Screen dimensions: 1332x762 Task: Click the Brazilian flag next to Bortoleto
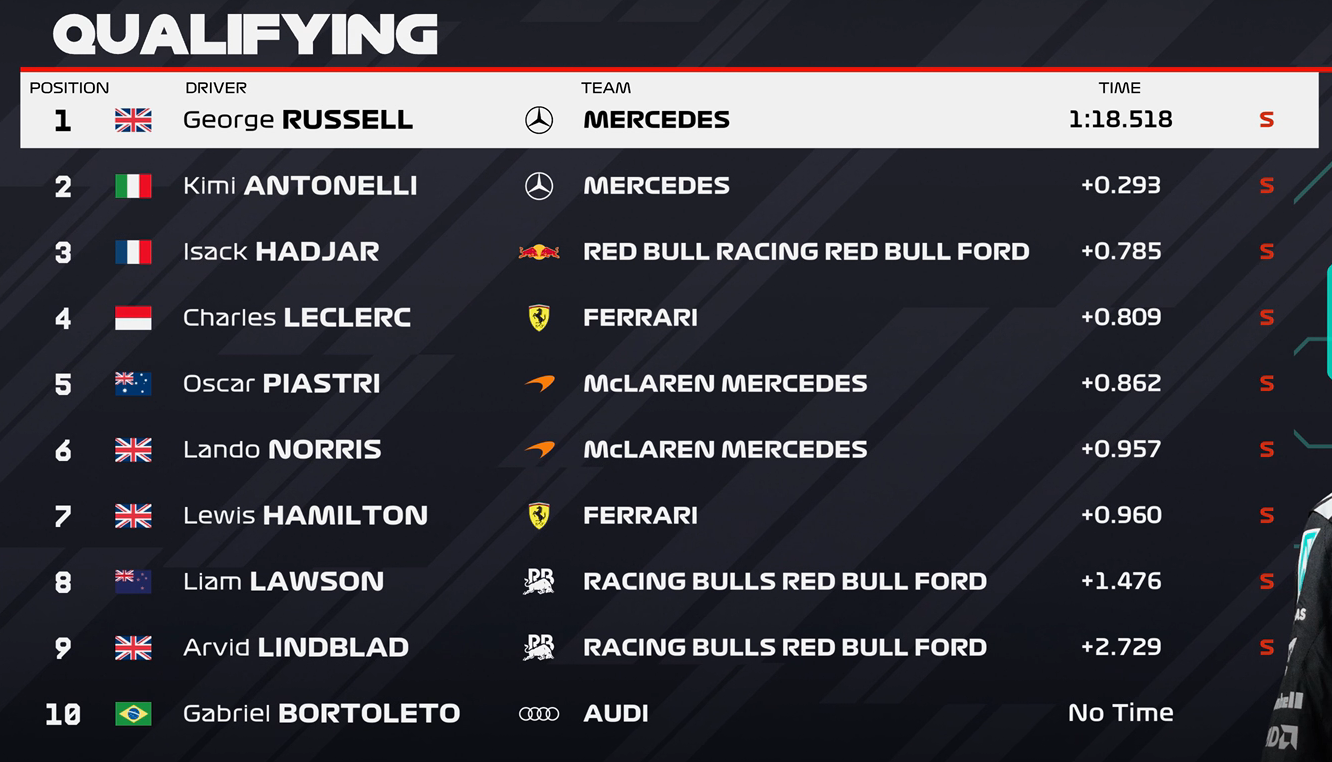[133, 714]
